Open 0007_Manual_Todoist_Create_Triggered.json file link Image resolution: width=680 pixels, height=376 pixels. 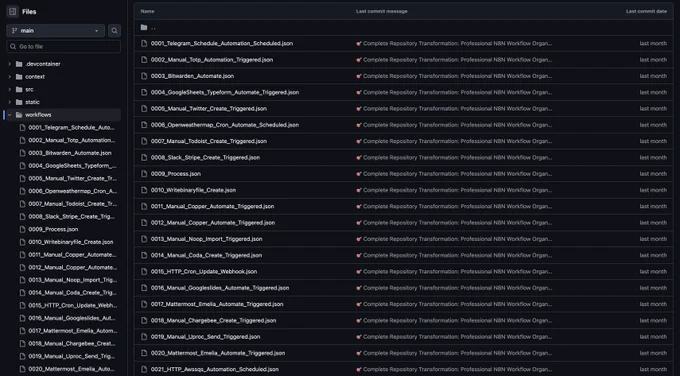[209, 141]
